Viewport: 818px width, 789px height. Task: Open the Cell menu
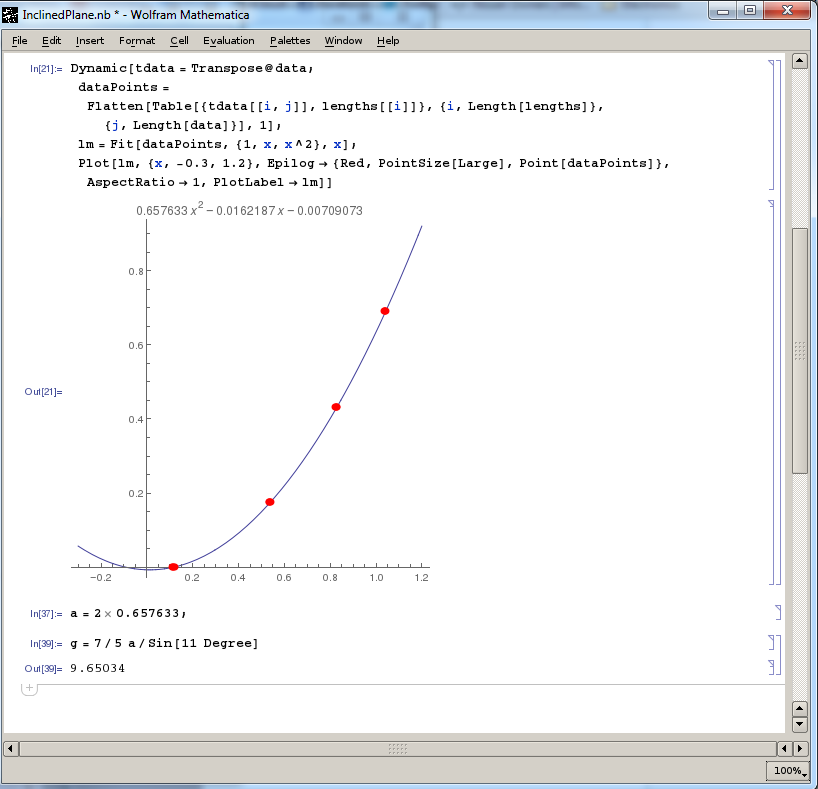coord(179,41)
